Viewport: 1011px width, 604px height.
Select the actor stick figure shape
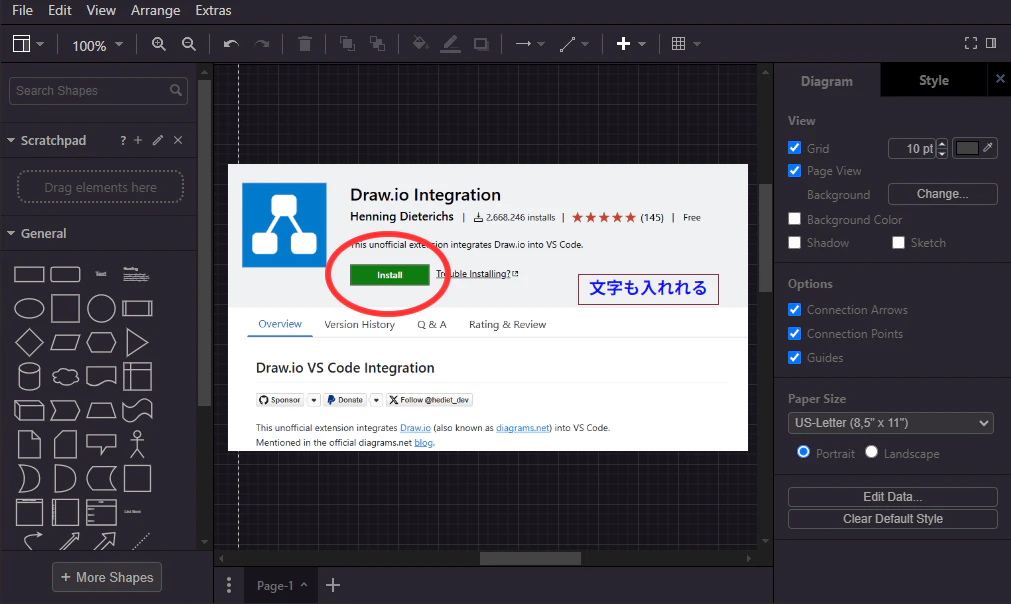click(x=137, y=444)
